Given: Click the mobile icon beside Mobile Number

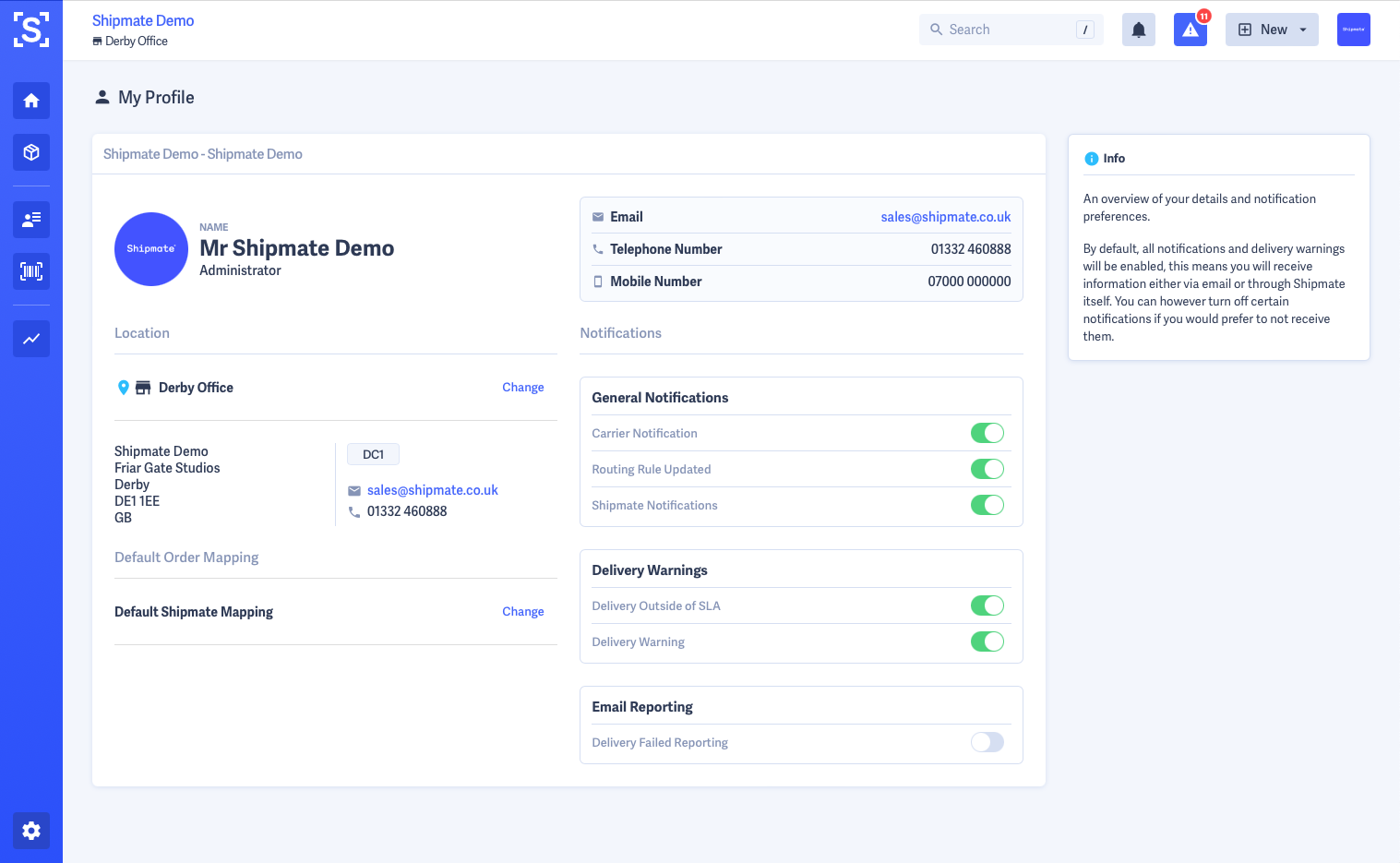Looking at the screenshot, I should (x=598, y=282).
